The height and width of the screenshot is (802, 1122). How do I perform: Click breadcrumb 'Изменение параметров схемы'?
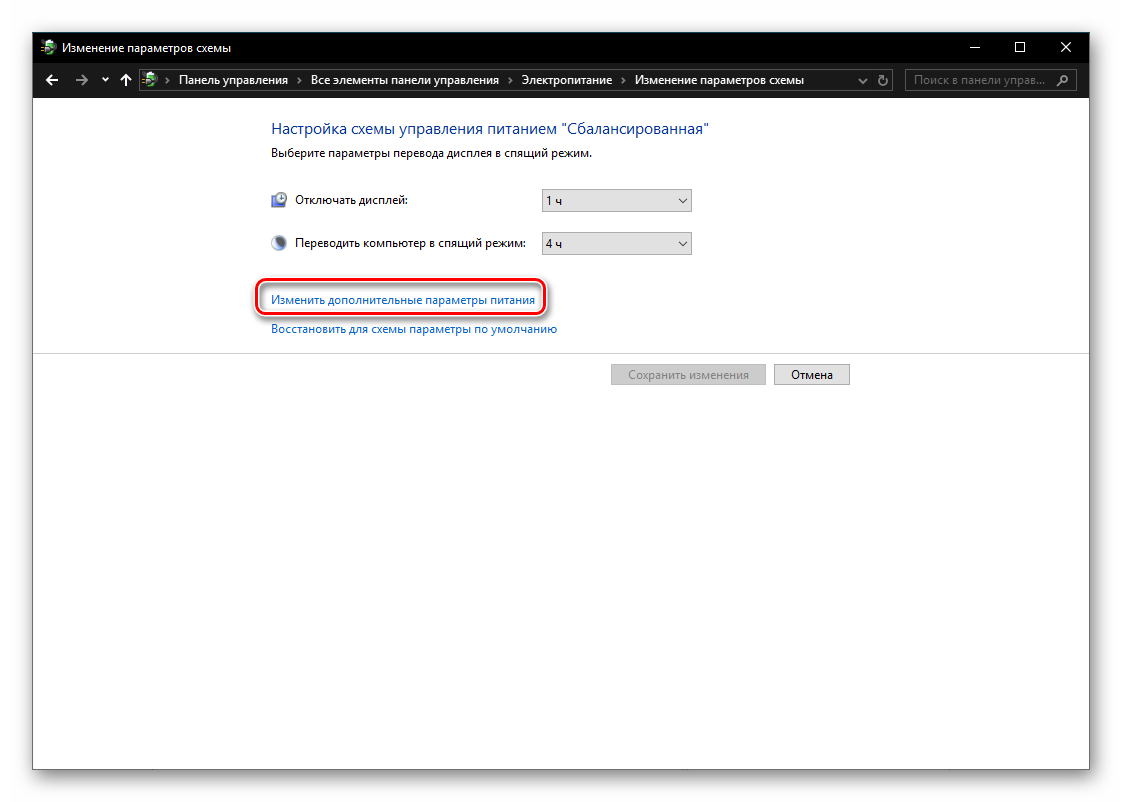tap(719, 80)
